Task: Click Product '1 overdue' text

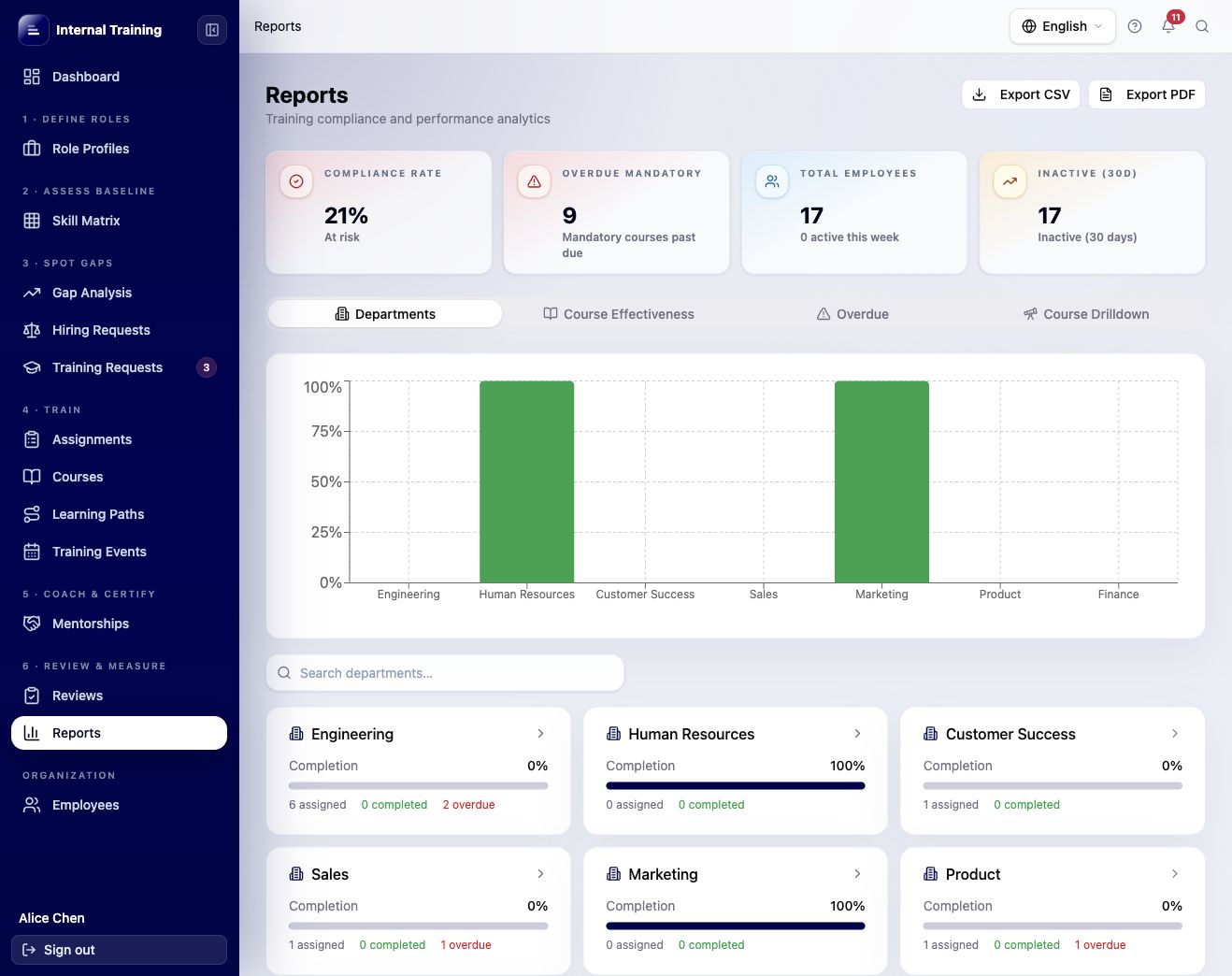Action: click(1100, 945)
